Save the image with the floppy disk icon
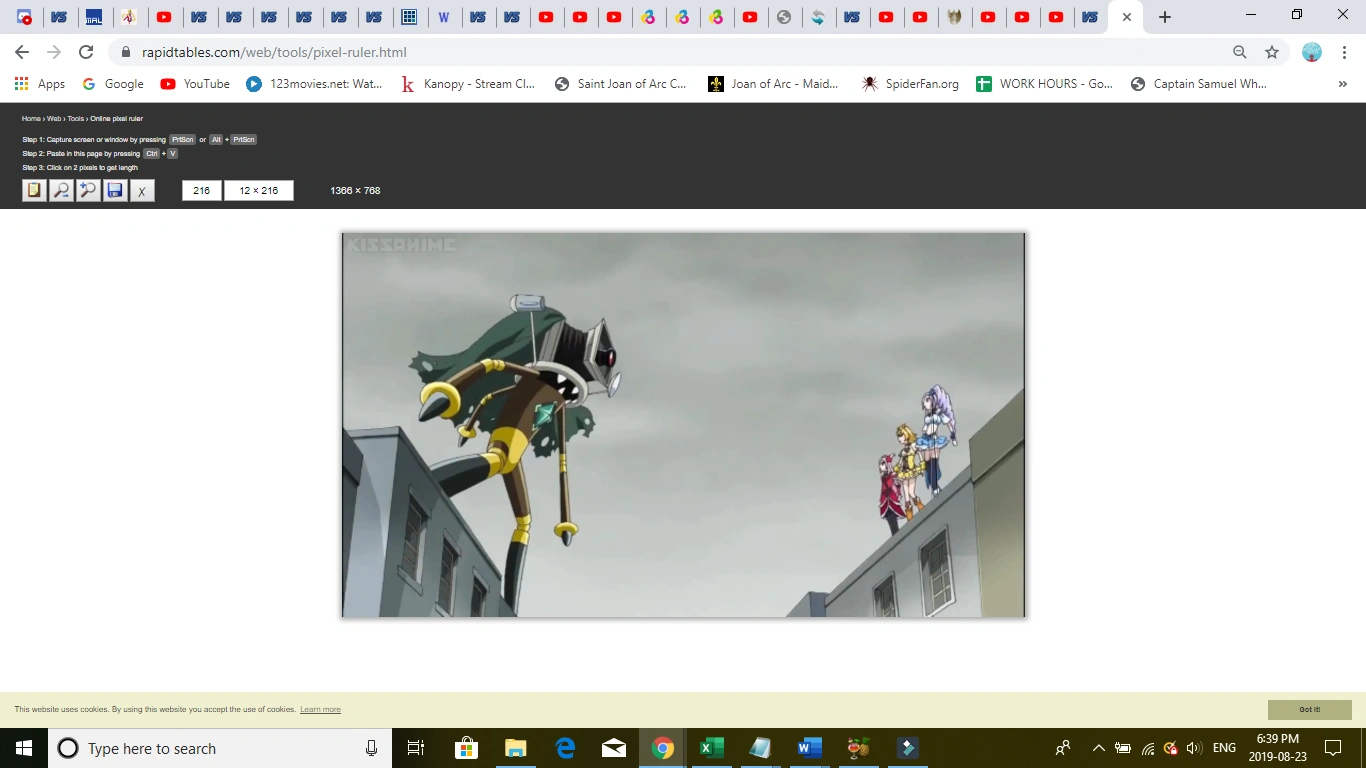Viewport: 1366px width, 768px height. 115,190
